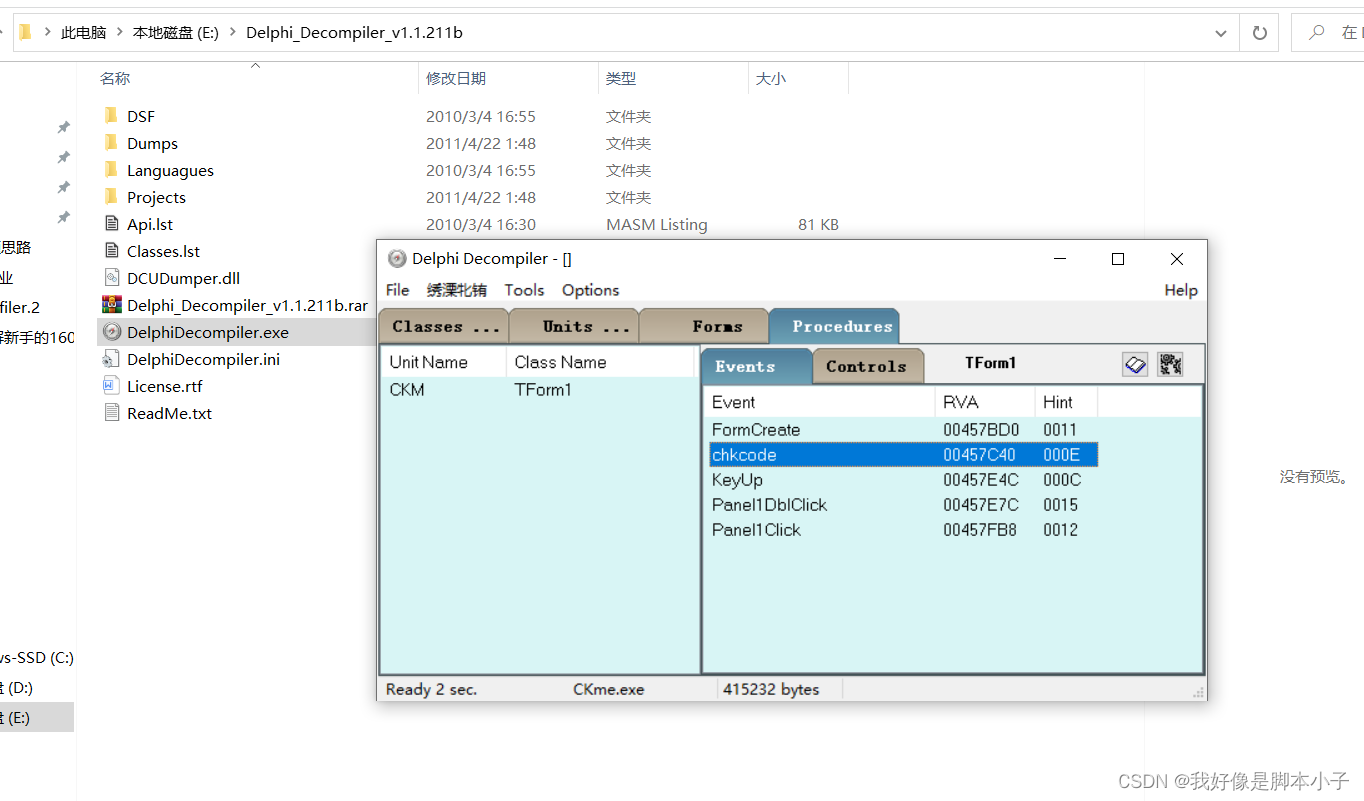Select the KeyUp event row
The height and width of the screenshot is (801, 1364).
point(905,480)
